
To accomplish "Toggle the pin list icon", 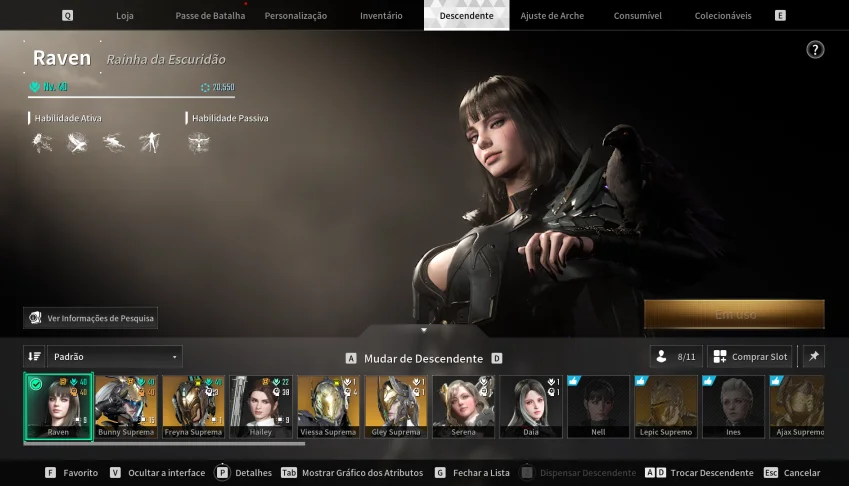I will click(x=814, y=357).
